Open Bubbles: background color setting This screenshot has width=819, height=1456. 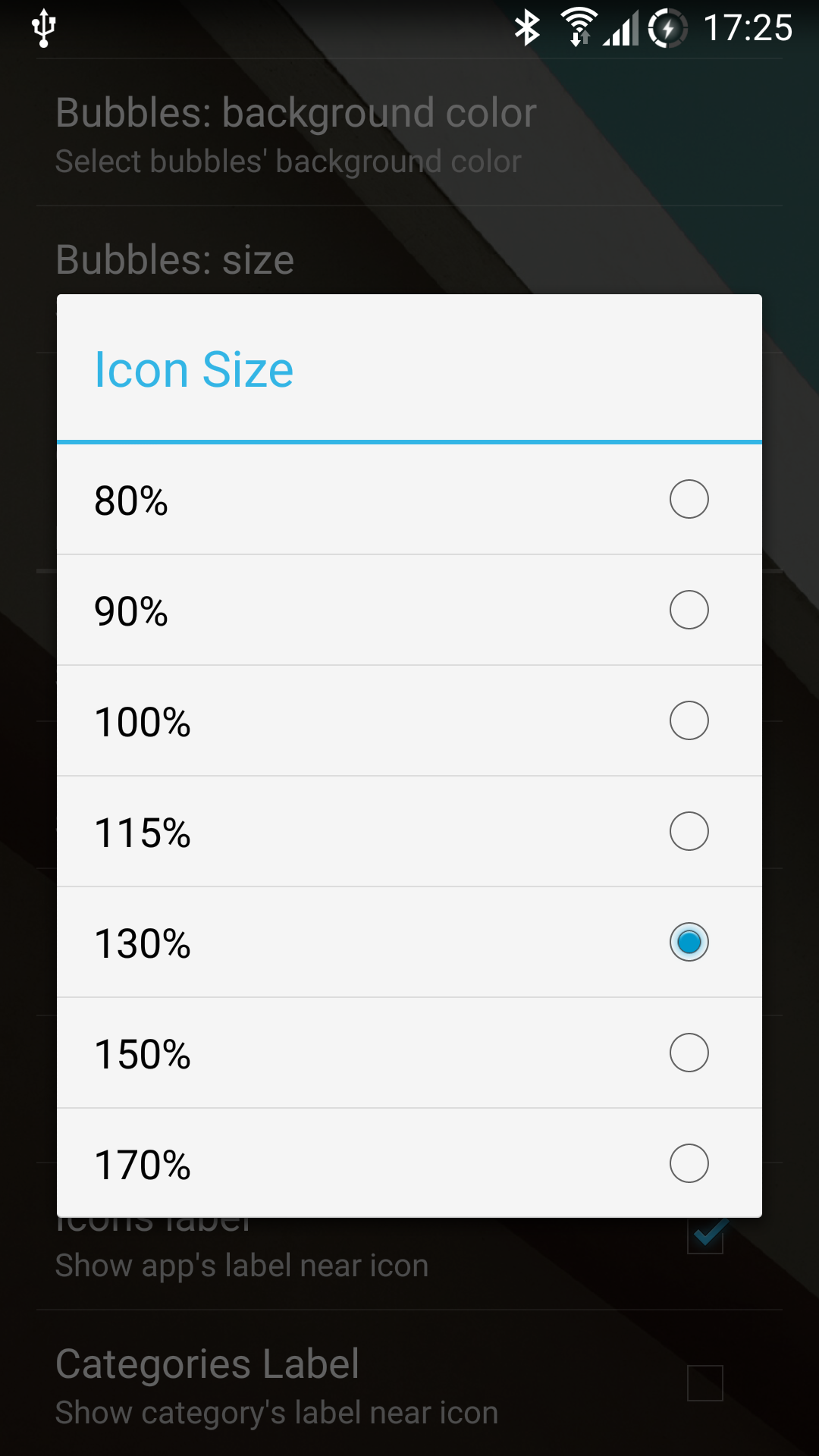tap(296, 133)
